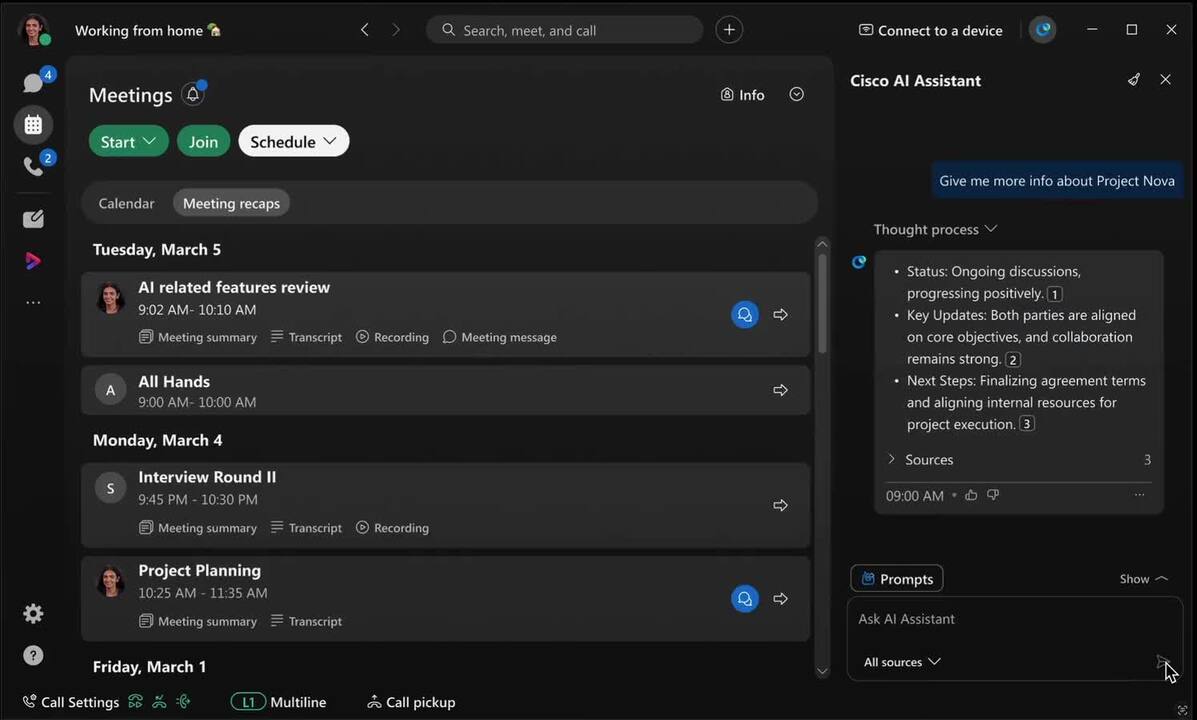The height and width of the screenshot is (720, 1197).
Task: Click plus button next to search bar
Action: (x=729, y=30)
